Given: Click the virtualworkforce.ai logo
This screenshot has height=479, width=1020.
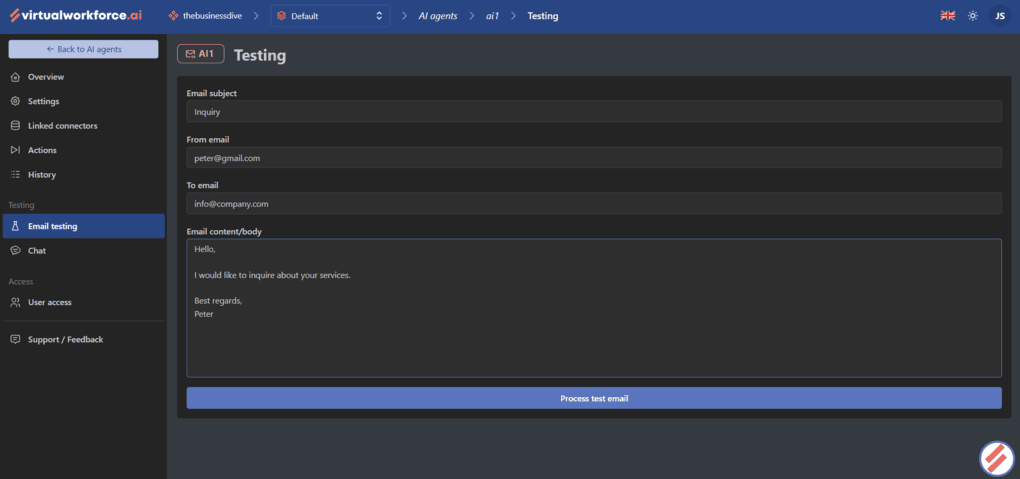Looking at the screenshot, I should (76, 15).
